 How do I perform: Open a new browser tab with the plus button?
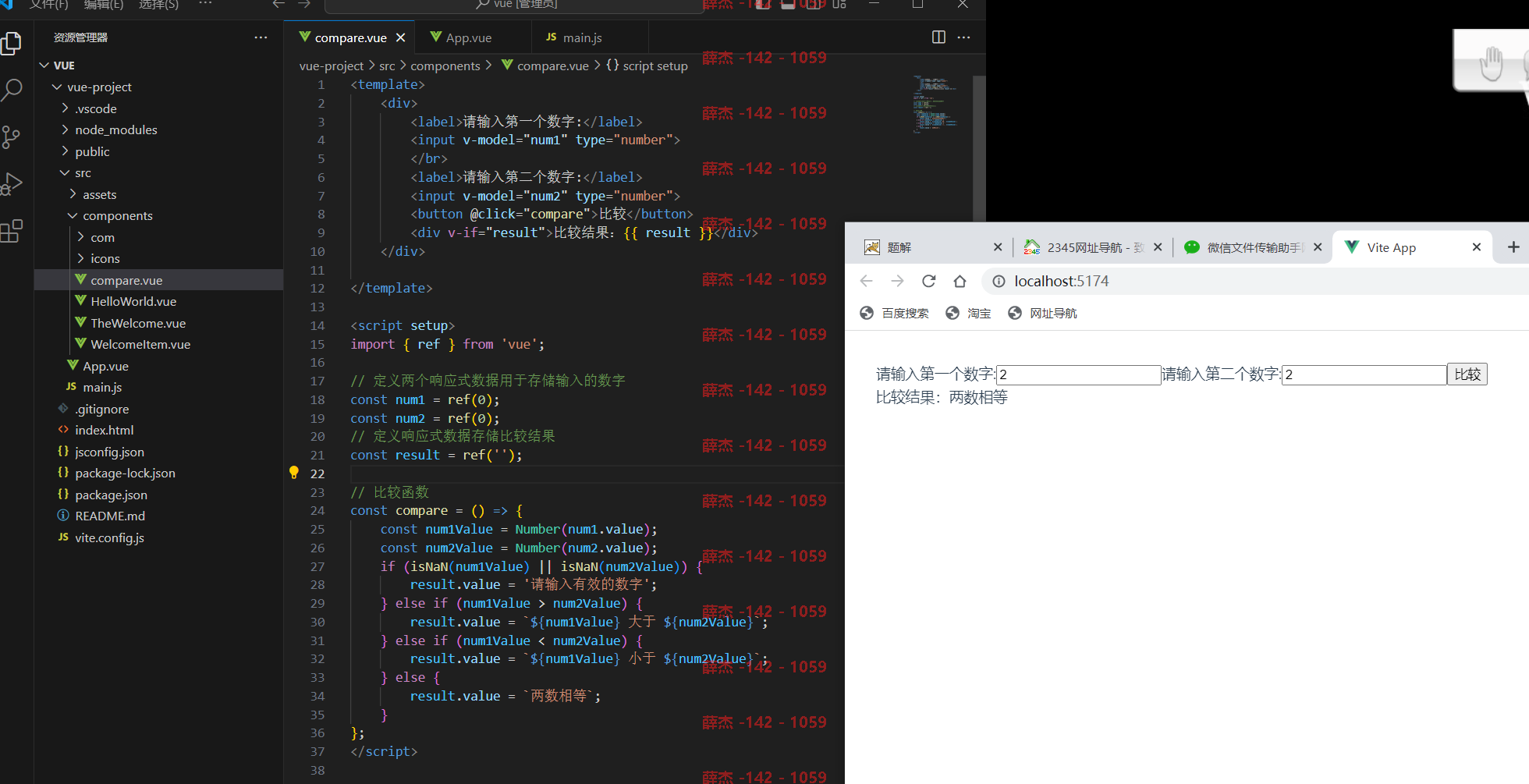coord(1513,247)
